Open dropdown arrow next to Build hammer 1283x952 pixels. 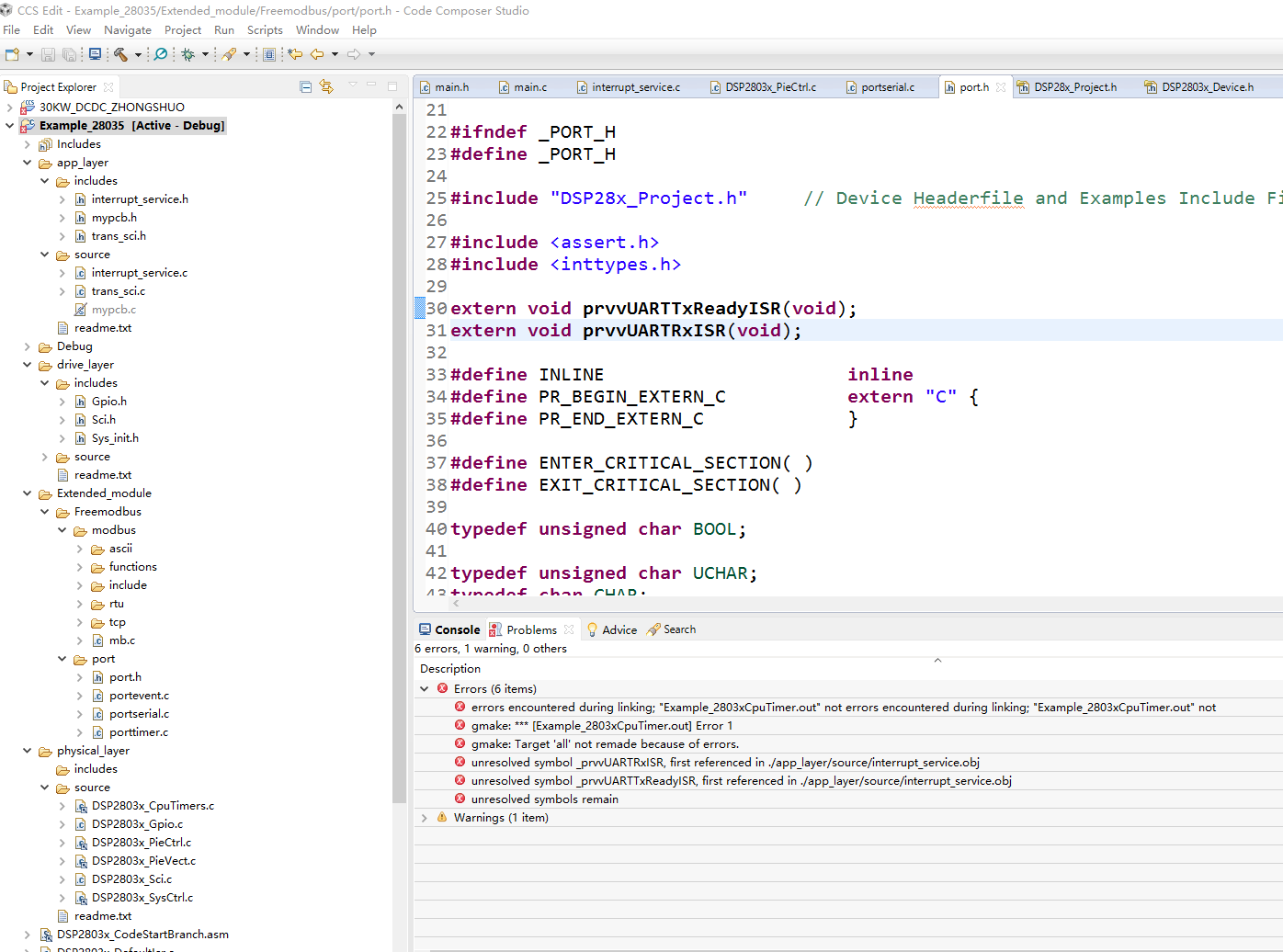(x=138, y=54)
